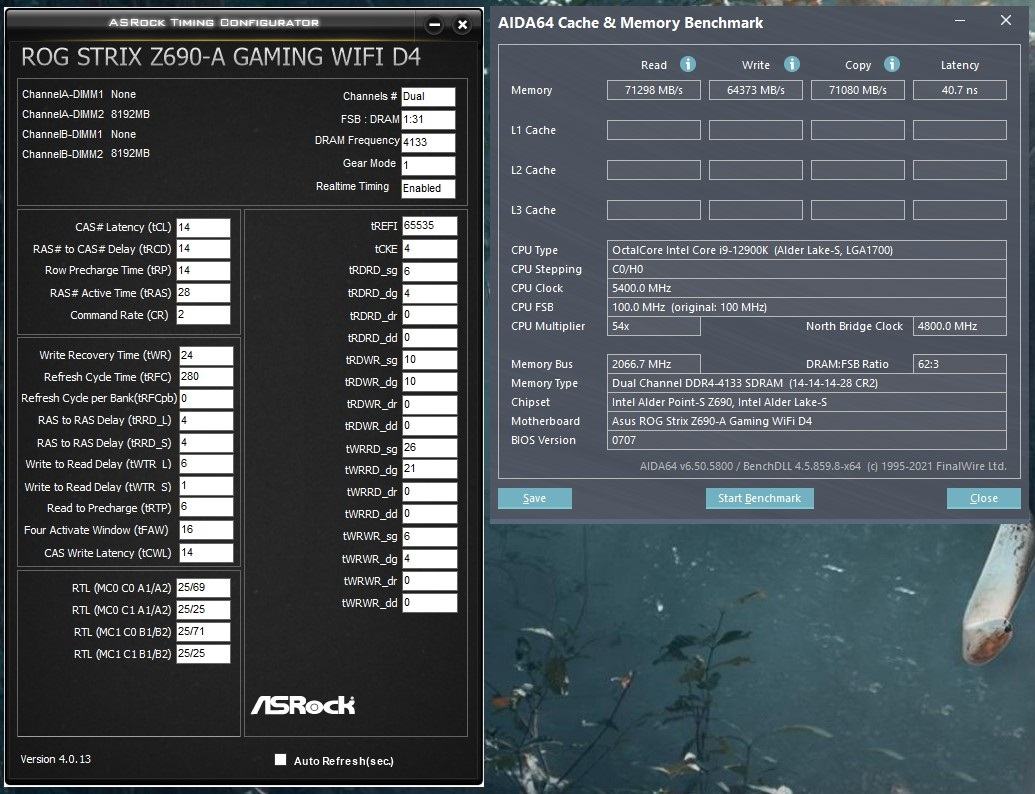
Task: Click the tREFI value field
Action: [429, 226]
